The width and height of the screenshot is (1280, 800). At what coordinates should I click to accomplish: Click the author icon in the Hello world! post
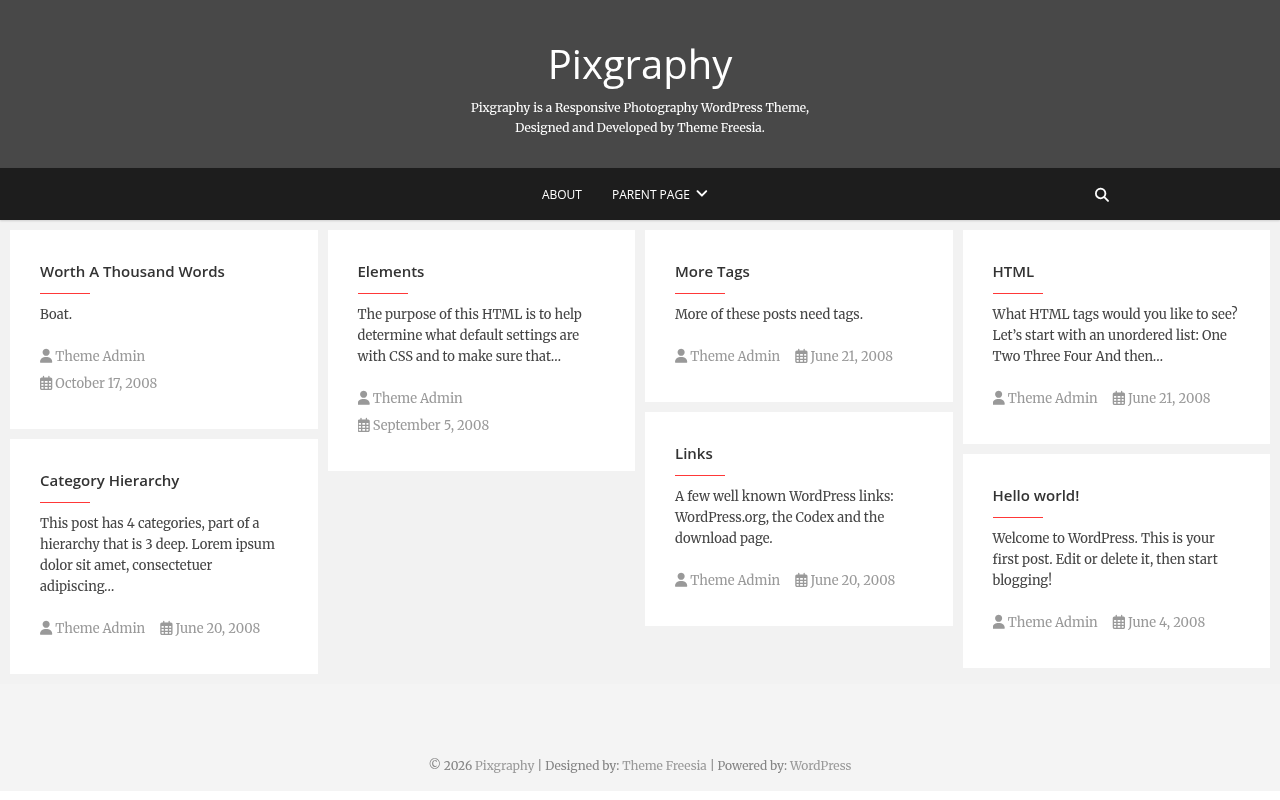(x=999, y=622)
